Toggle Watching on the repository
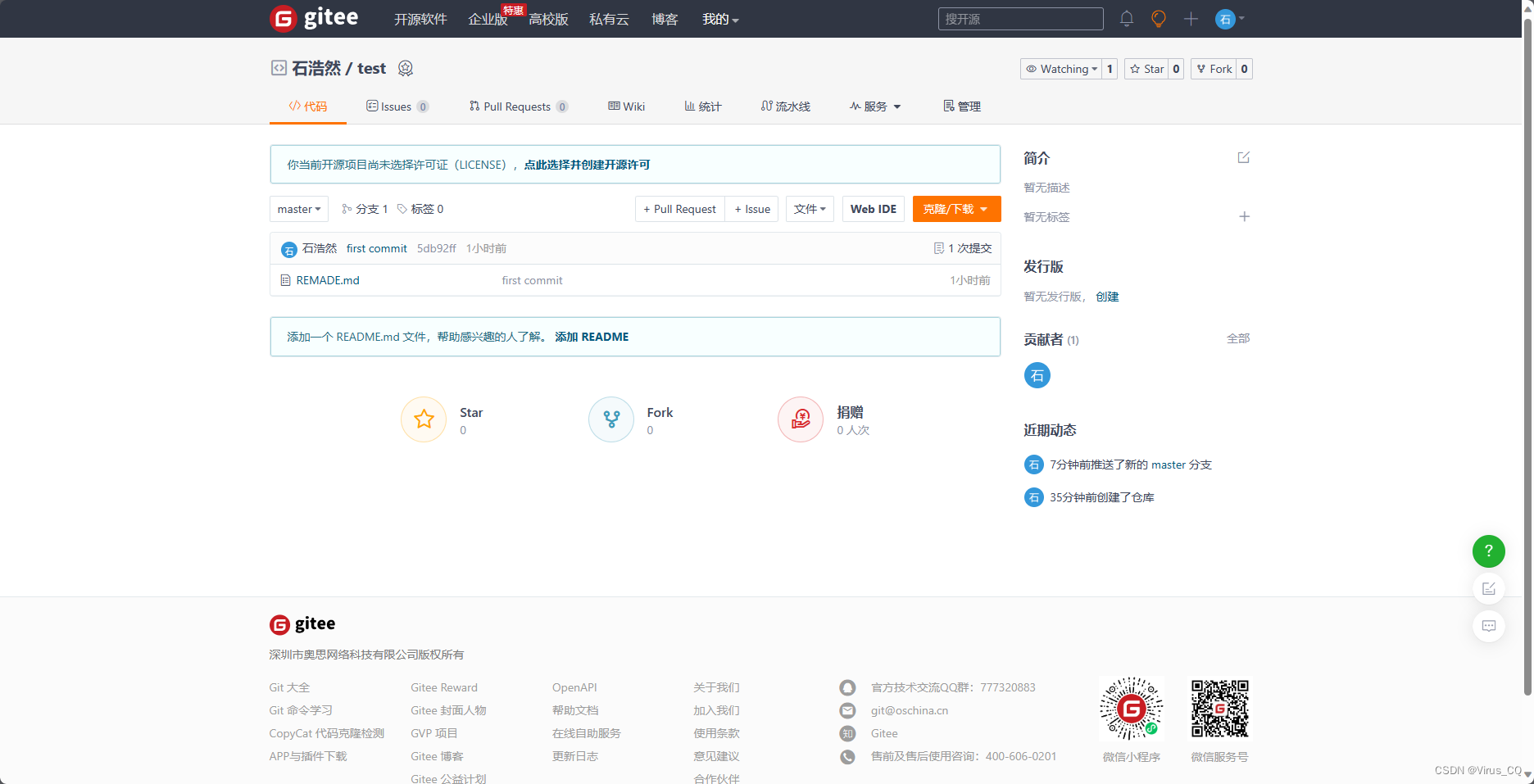 click(x=1060, y=69)
